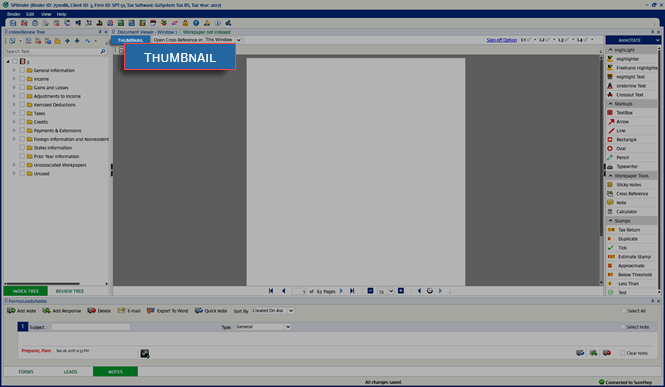This screenshot has height=387, width=665.
Task: Check the Gains and Losses checkbox
Action: pyautogui.click(x=22, y=87)
